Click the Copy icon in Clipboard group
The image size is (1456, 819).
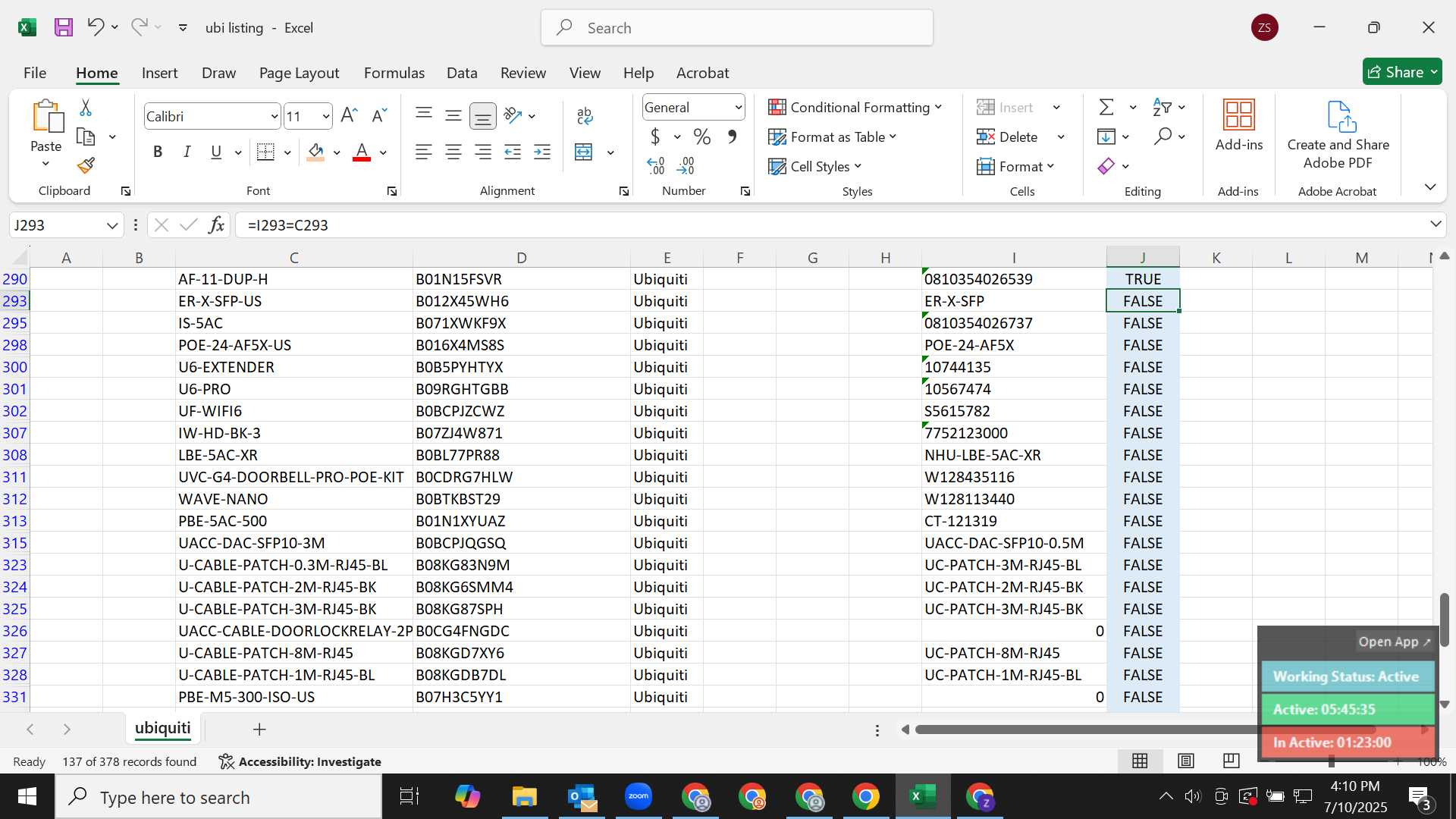86,137
